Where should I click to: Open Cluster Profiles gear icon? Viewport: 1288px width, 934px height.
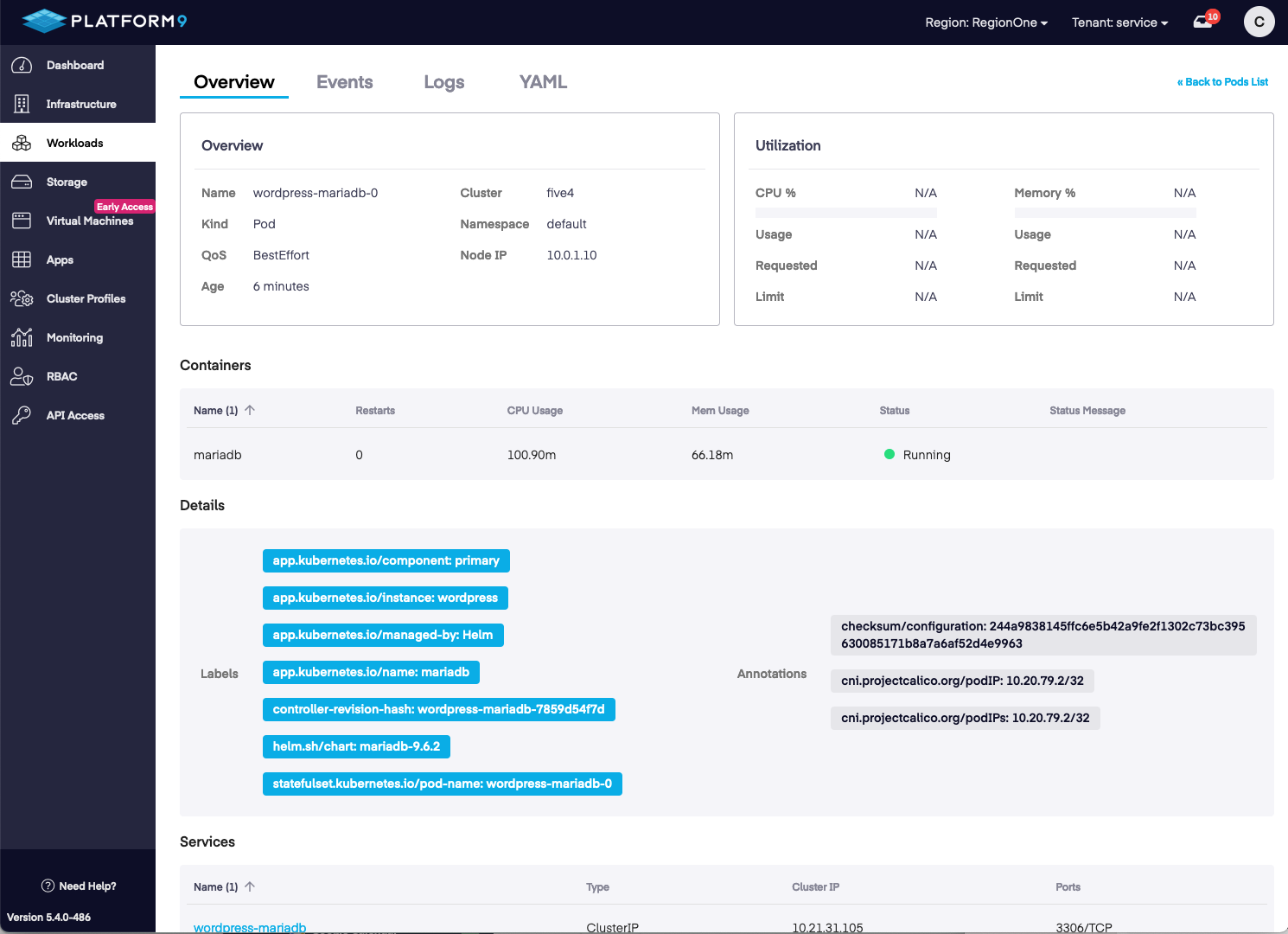22,298
